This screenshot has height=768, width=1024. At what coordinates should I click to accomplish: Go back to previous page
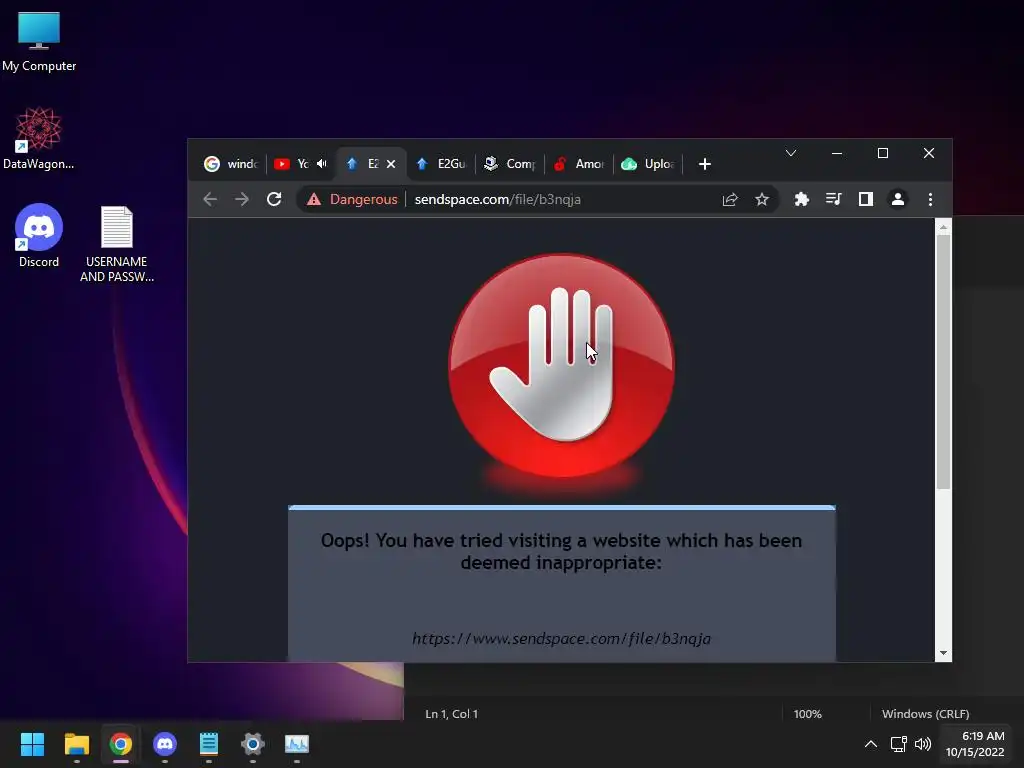click(210, 199)
